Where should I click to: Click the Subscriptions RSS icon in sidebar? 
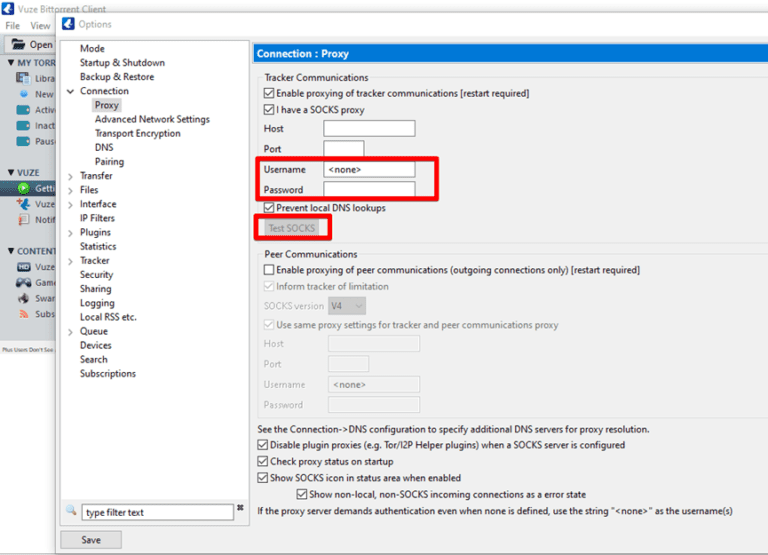click(x=24, y=314)
